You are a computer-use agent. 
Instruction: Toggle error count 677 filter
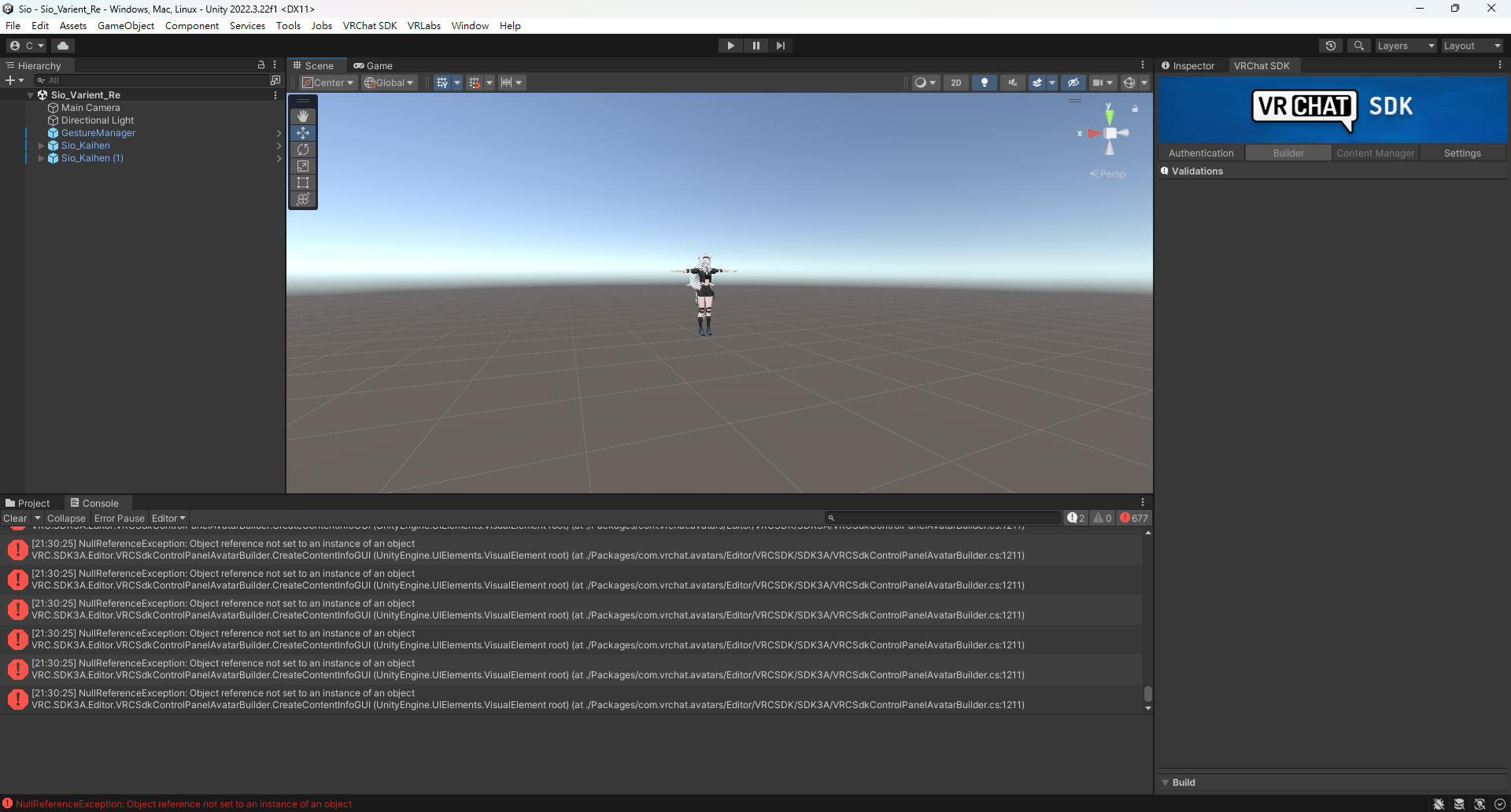[x=1134, y=518]
